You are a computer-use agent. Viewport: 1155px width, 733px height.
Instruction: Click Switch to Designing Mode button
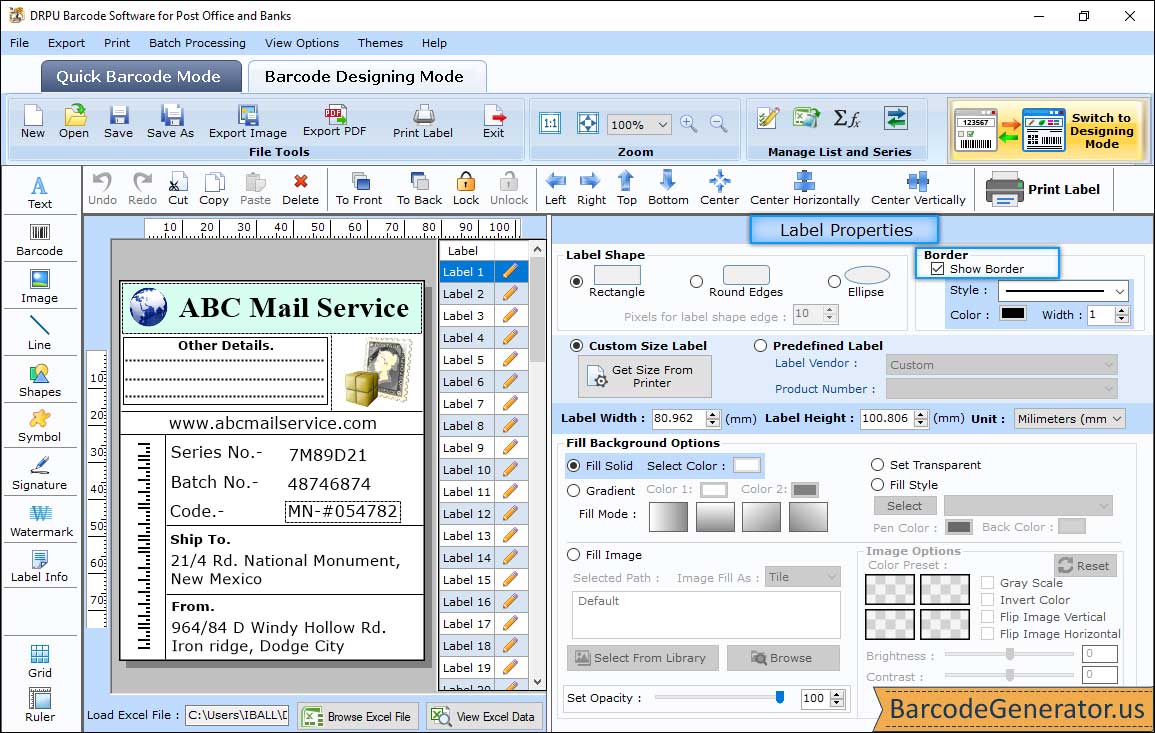[x=1049, y=131]
